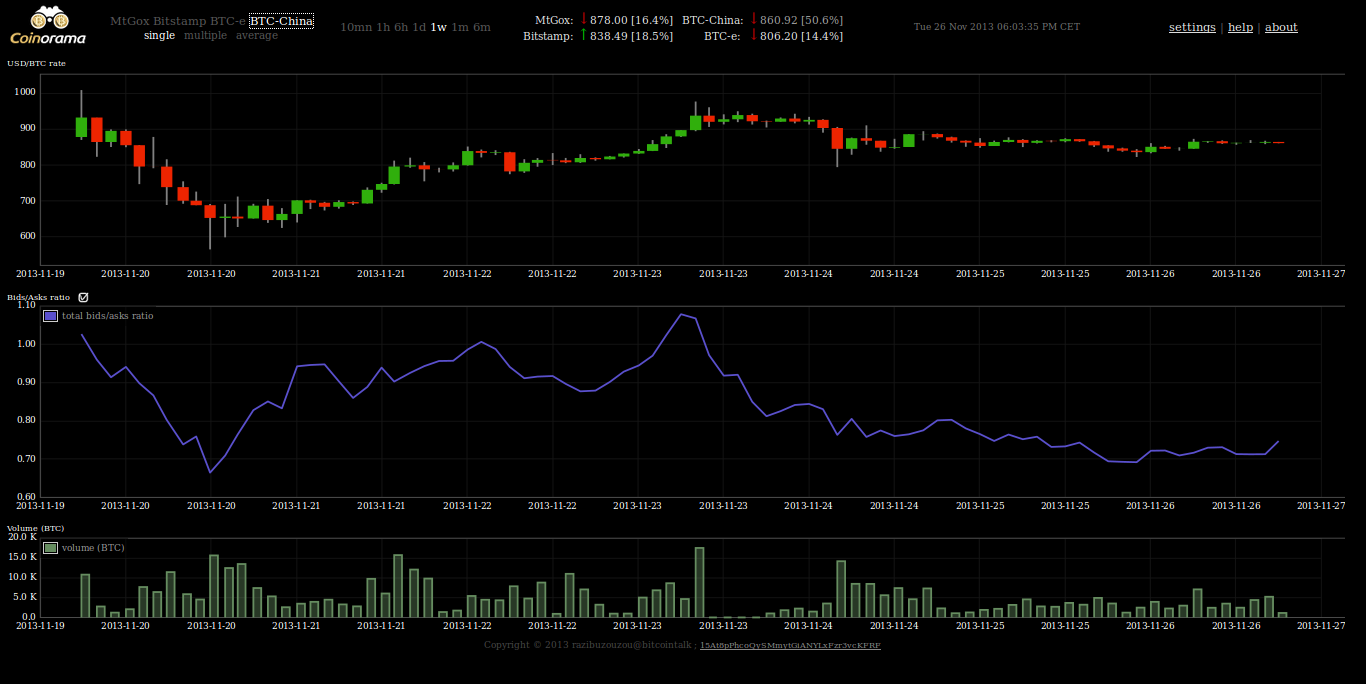Open the settings link
The image size is (1366, 684).
(1192, 27)
